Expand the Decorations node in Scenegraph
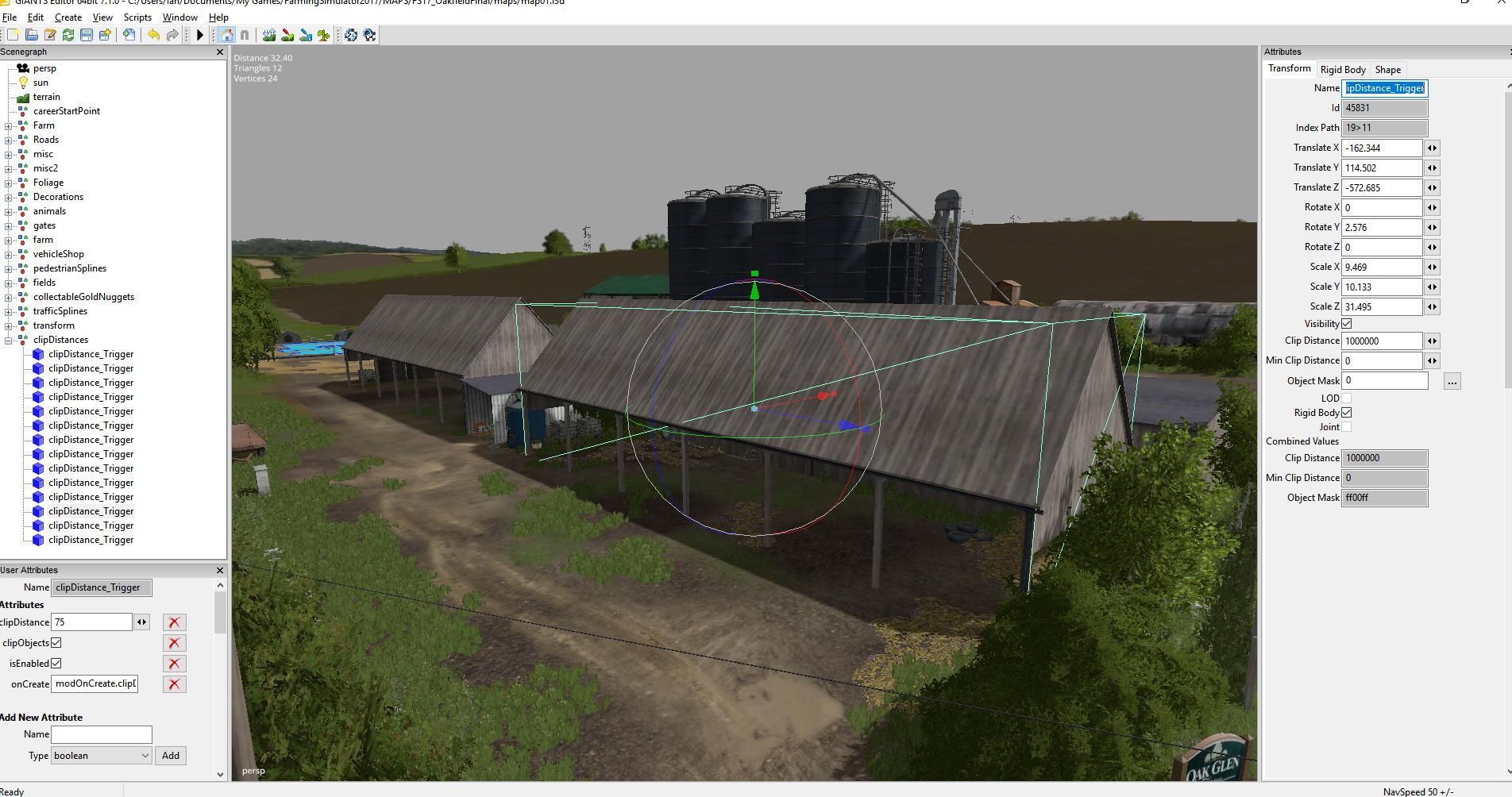1512x797 pixels. pos(9,197)
